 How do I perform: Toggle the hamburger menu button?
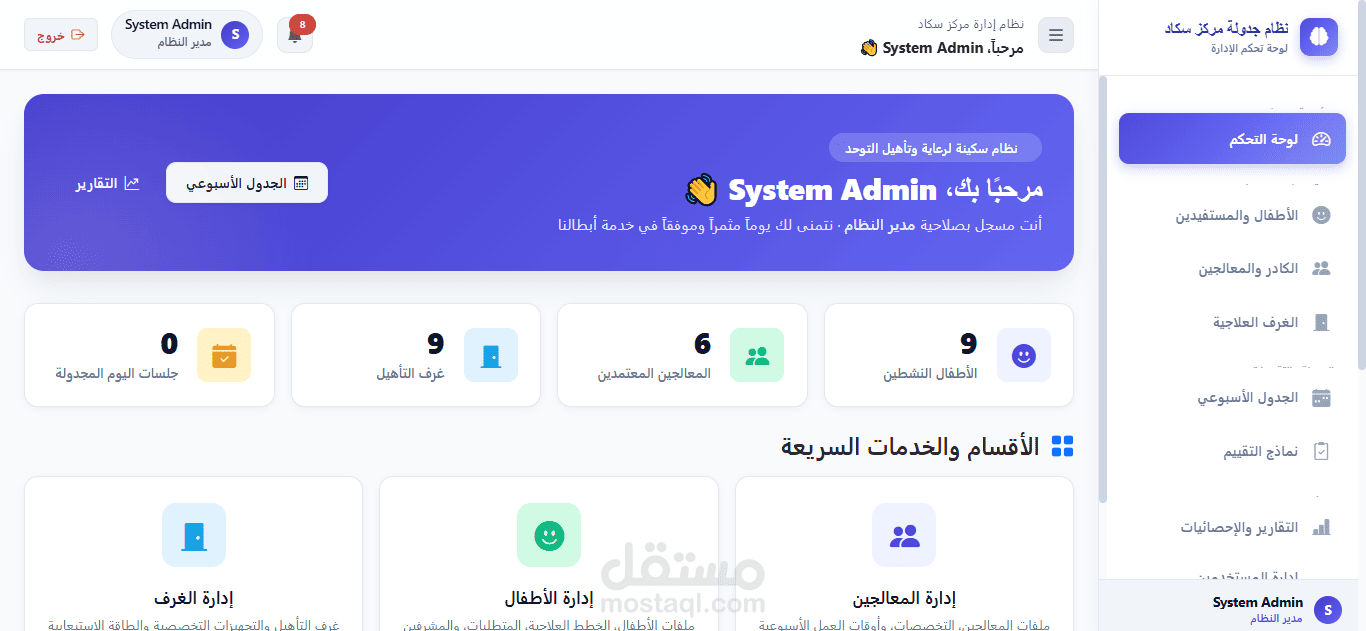1056,36
